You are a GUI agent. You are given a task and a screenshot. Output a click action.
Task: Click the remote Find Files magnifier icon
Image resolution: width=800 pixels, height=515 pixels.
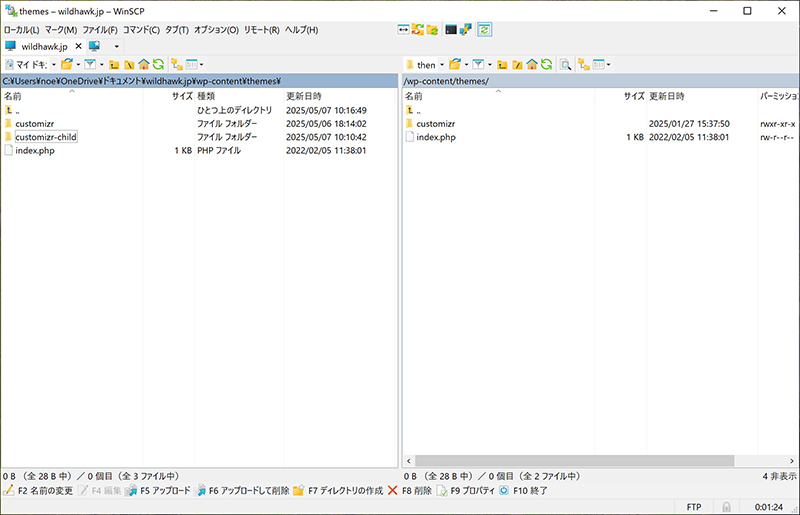pos(565,65)
